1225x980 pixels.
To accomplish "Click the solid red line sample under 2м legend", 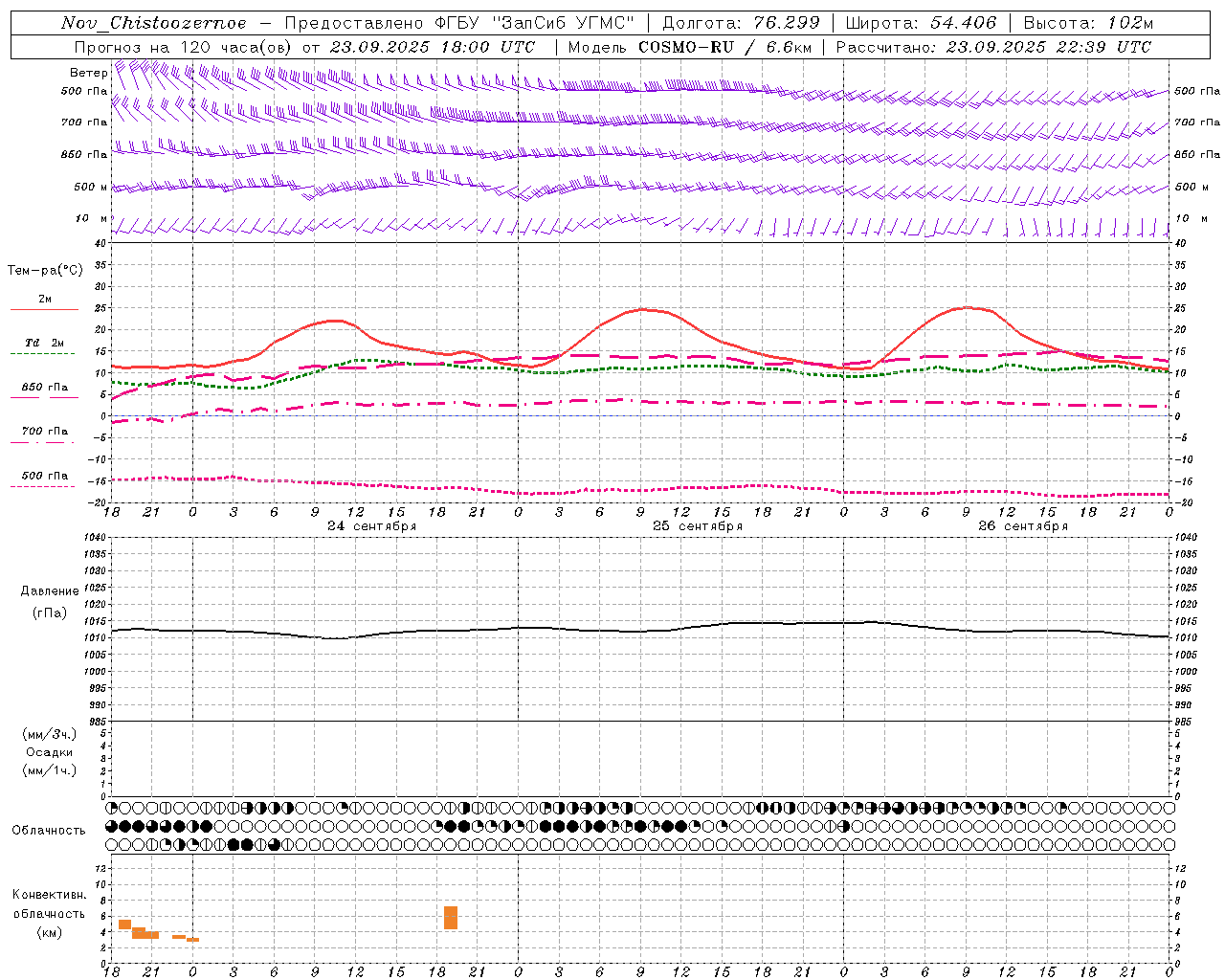I will (x=44, y=309).
